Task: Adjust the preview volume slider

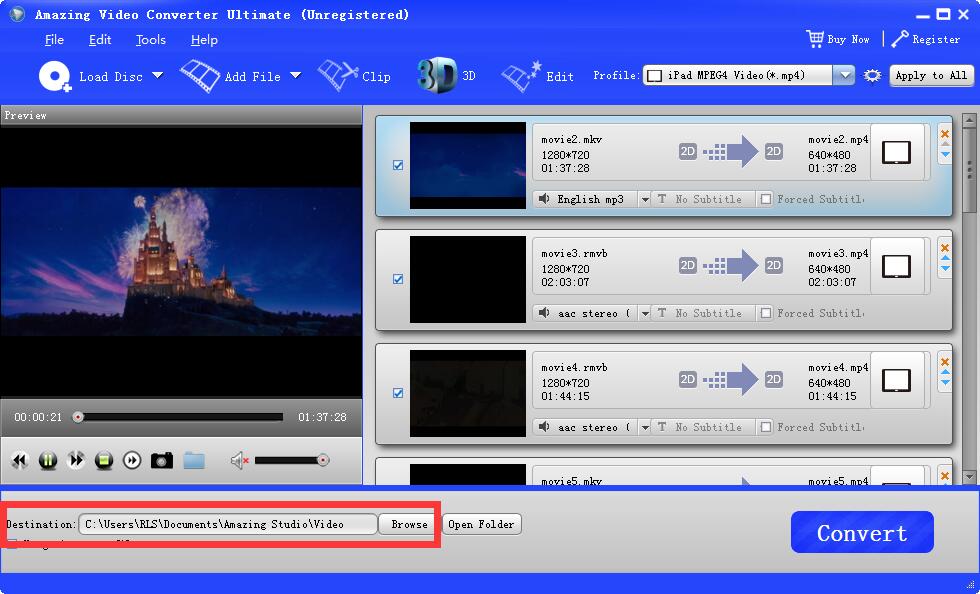Action: (291, 461)
